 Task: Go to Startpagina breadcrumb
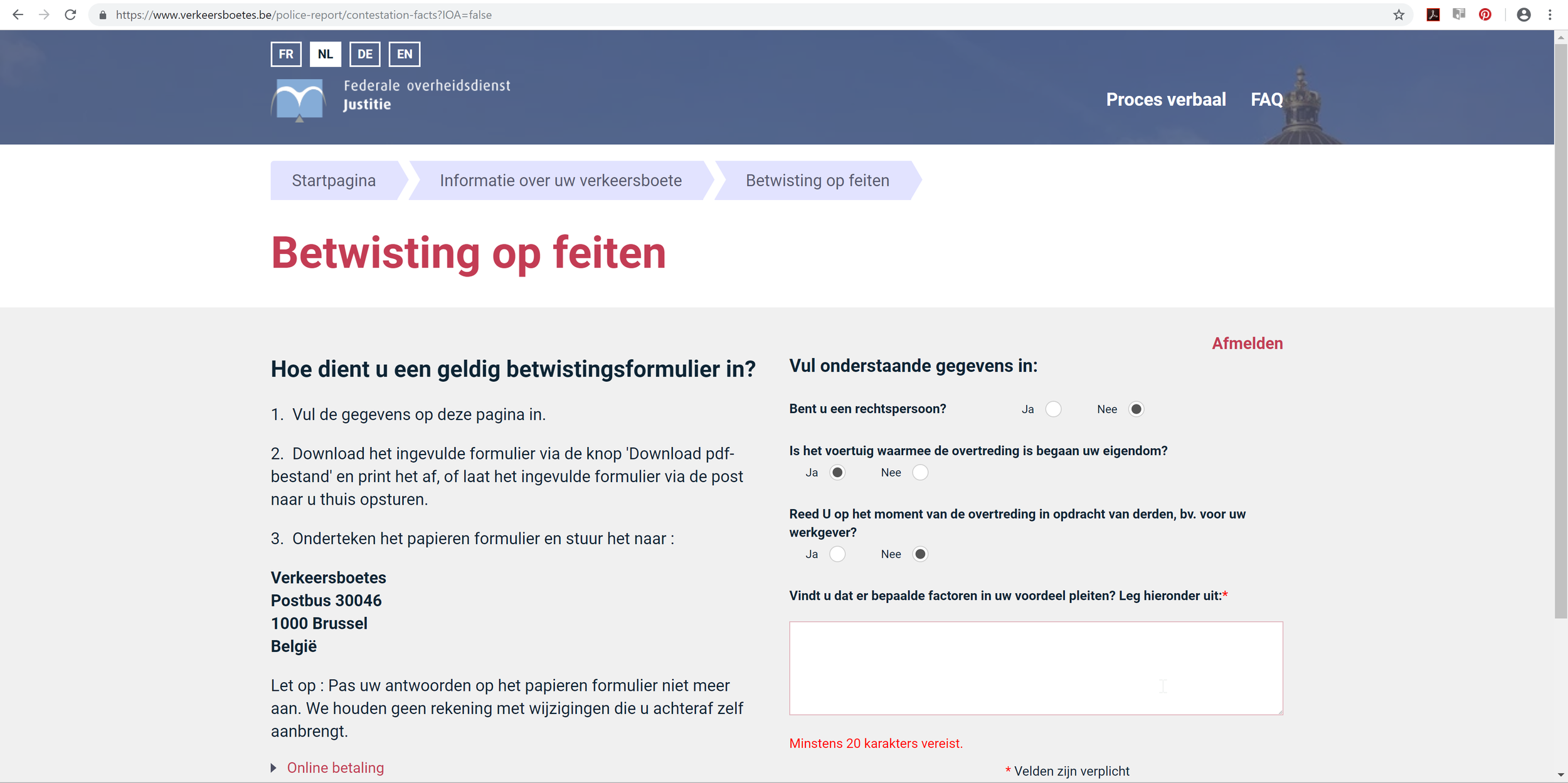point(334,181)
